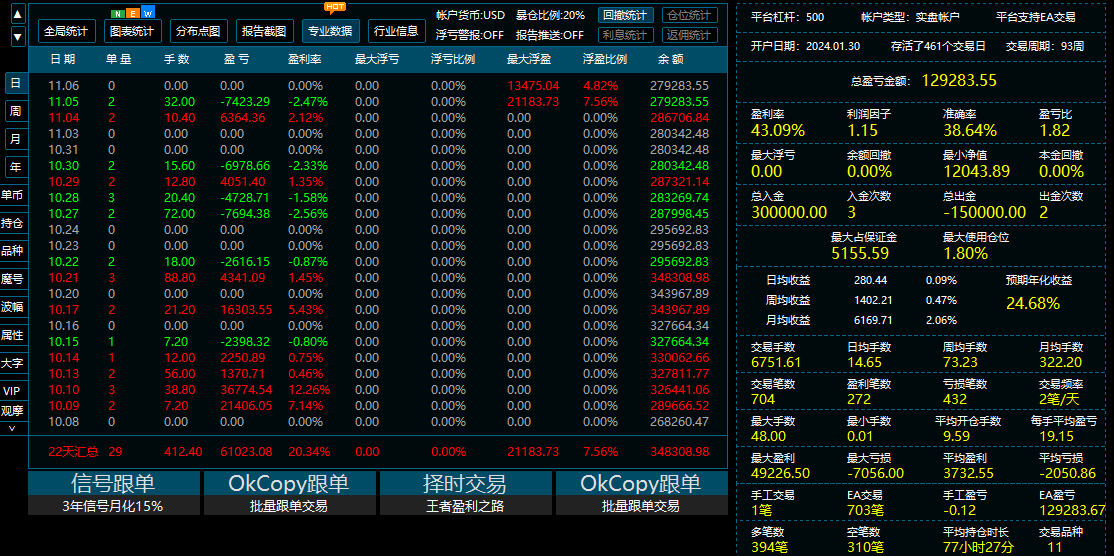The width and height of the screenshot is (1114, 556).
Task: Click the down arrow button at top left
Action: point(18,36)
